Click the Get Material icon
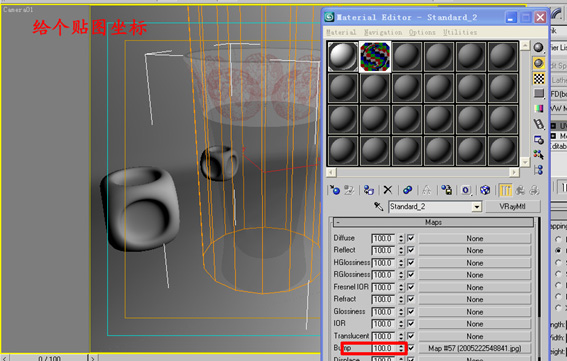The width and height of the screenshot is (567, 361). pyautogui.click(x=335, y=190)
